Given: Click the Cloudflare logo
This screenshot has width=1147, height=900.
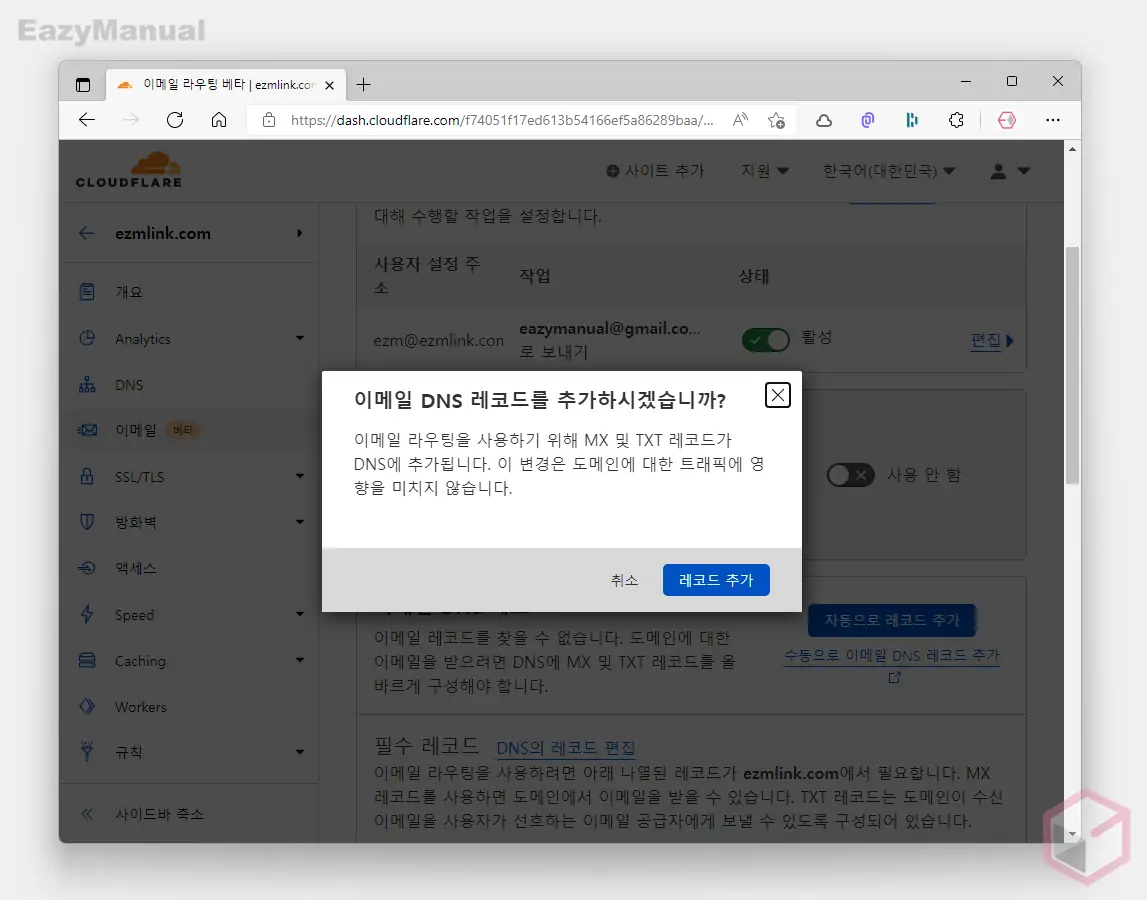Looking at the screenshot, I should click(x=128, y=170).
